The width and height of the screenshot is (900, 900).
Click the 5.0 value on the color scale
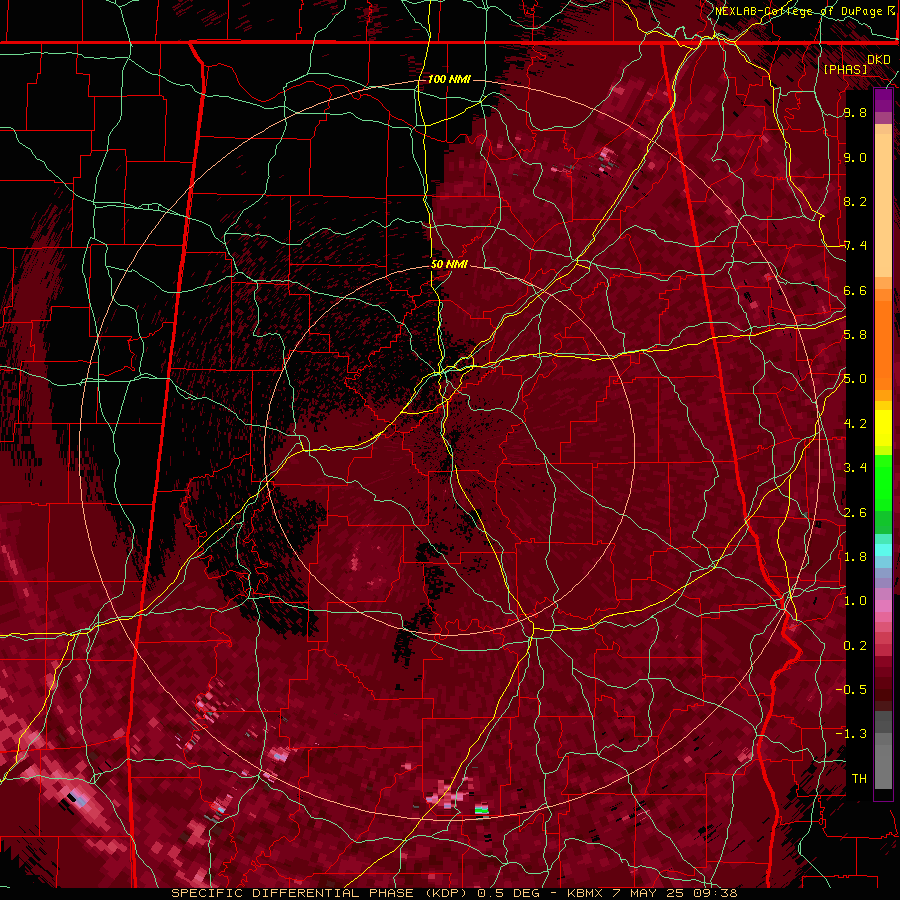pos(855,379)
